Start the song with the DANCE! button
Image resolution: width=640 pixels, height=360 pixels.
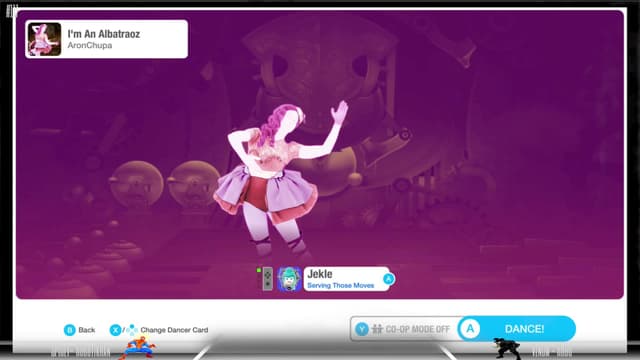(516, 329)
